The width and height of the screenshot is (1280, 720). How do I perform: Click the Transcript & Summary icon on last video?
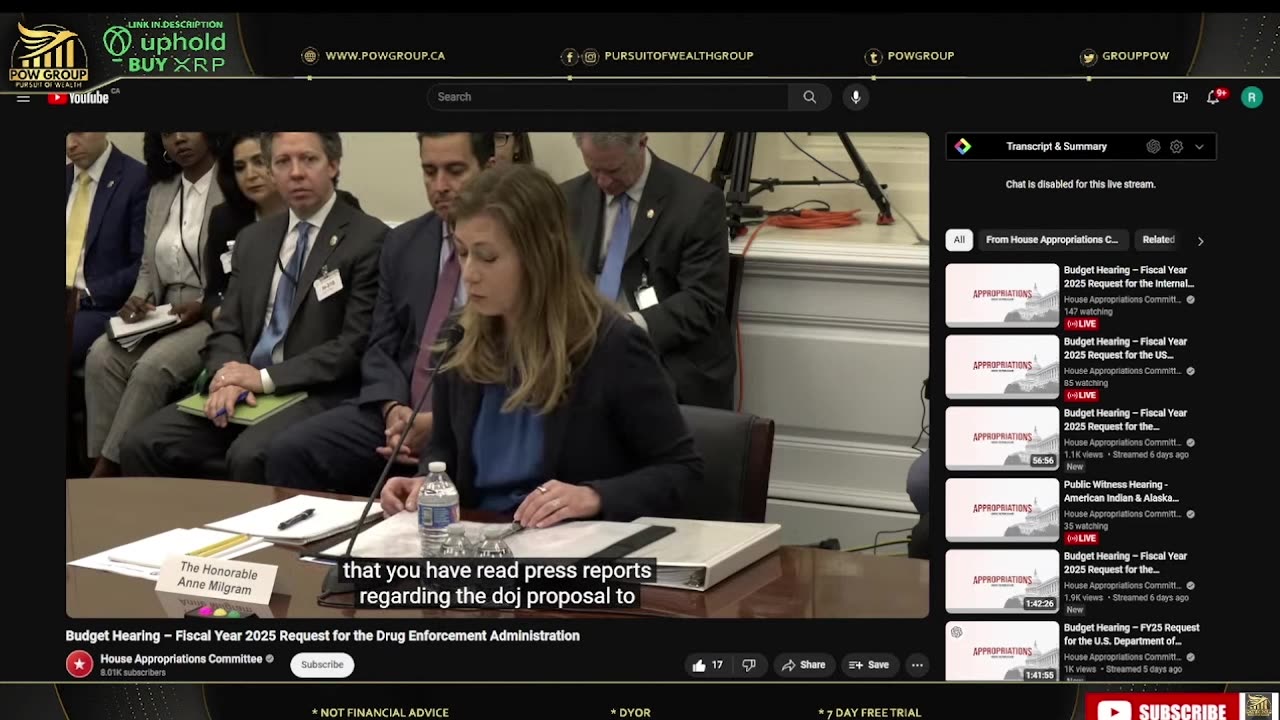(956, 632)
